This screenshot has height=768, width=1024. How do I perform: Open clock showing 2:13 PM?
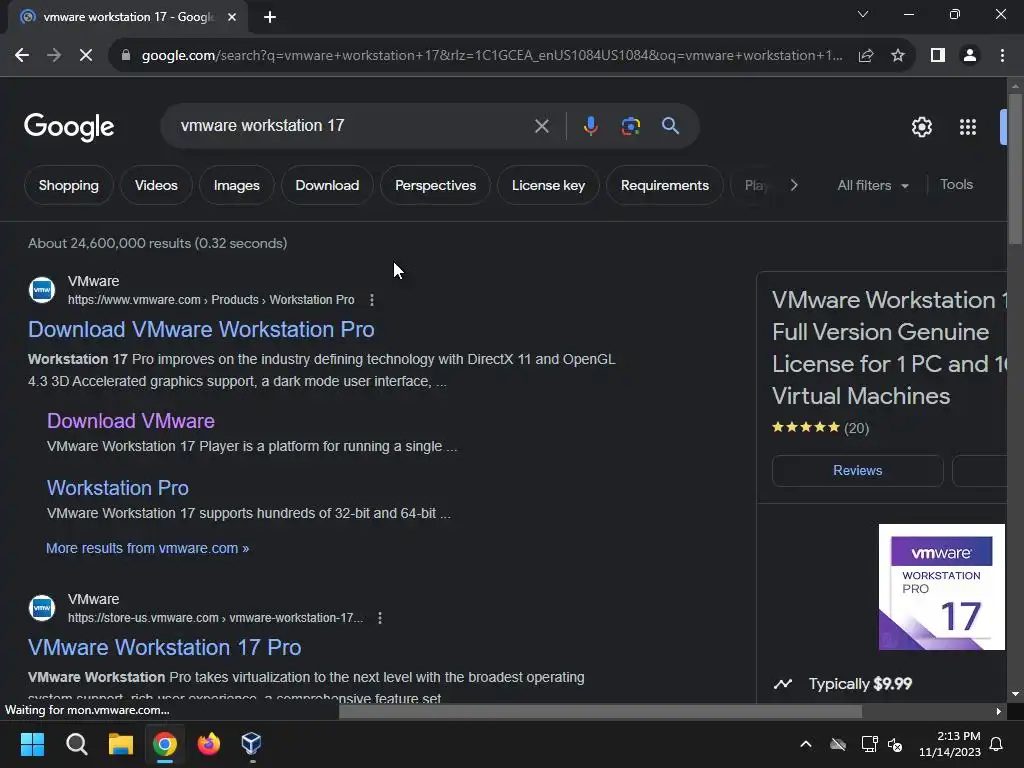[950, 744]
